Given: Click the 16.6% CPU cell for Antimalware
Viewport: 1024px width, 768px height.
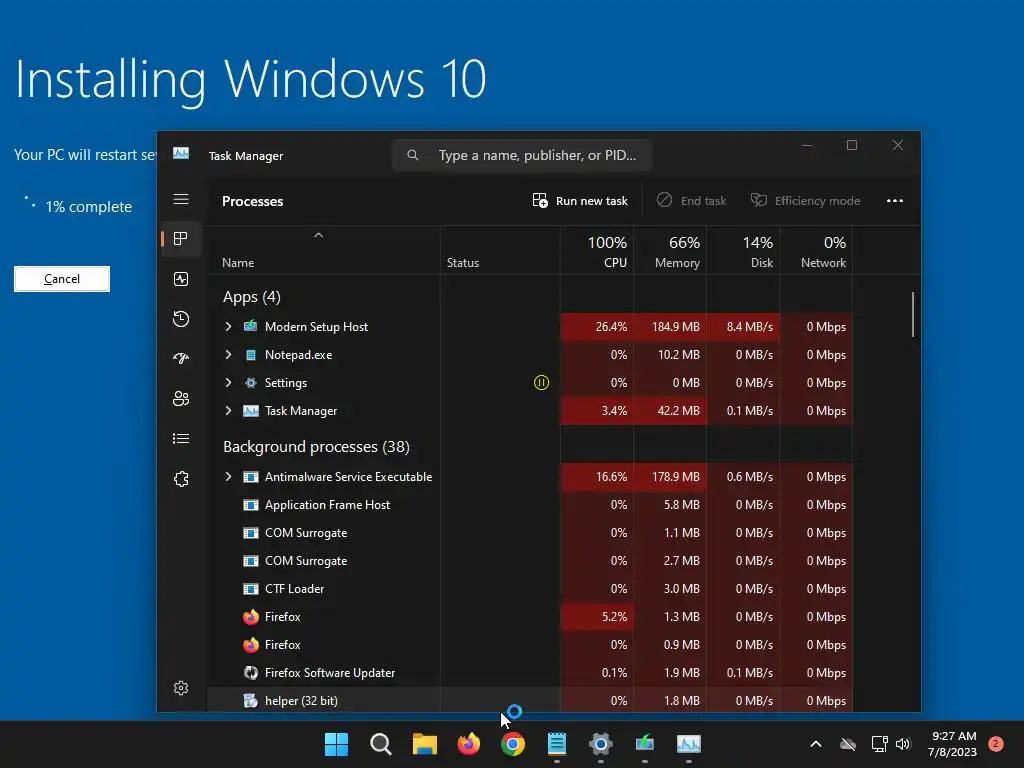Looking at the screenshot, I should click(x=597, y=477).
